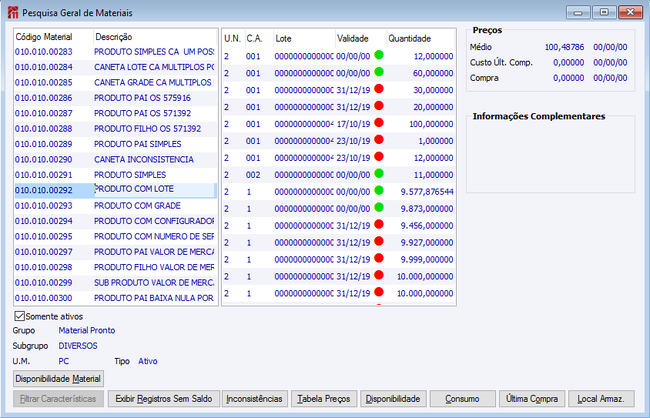Click Exibir Registros Sem Saldo
650x418 pixels.
coord(164,399)
